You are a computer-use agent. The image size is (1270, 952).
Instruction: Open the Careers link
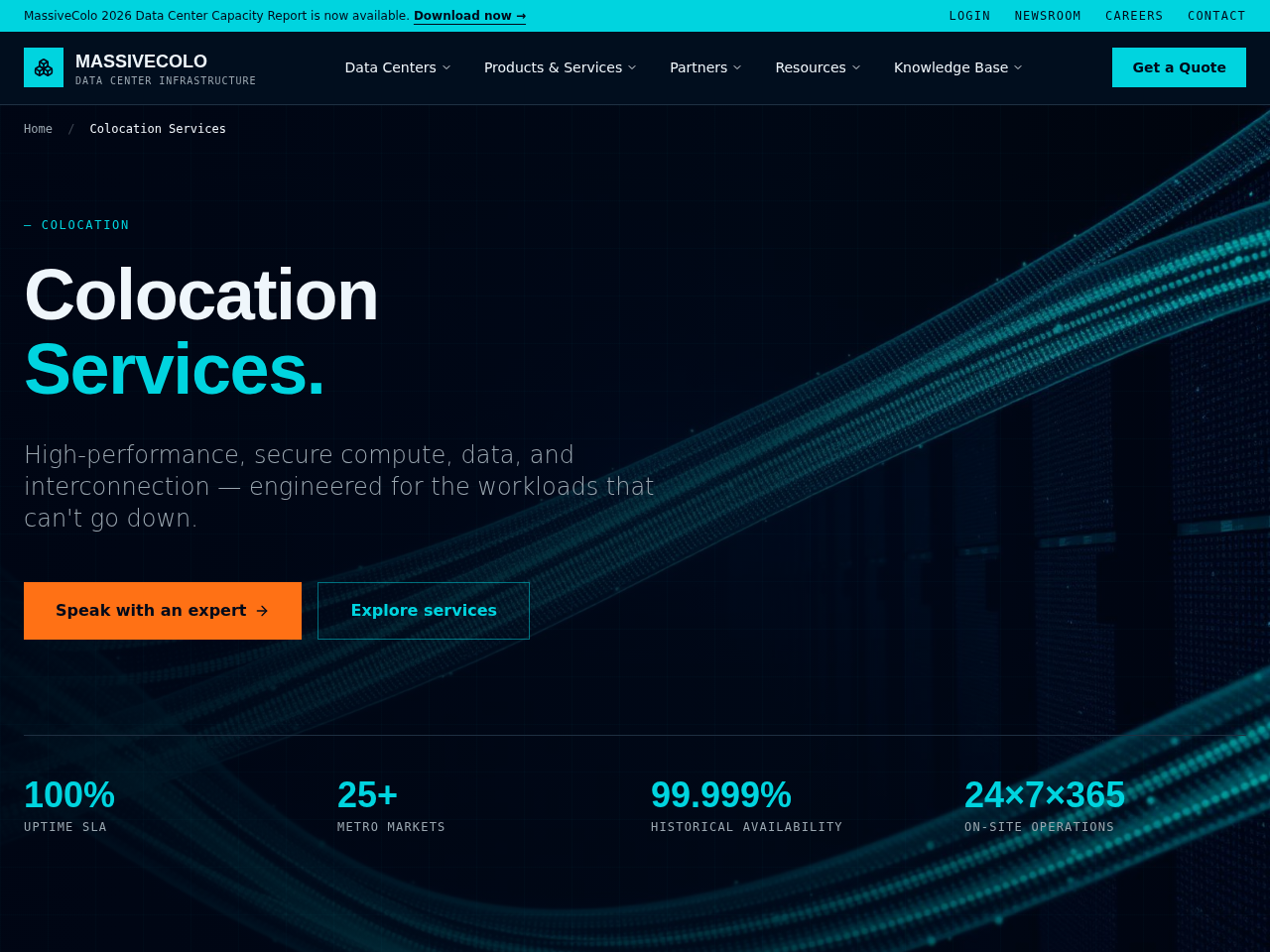1134,16
